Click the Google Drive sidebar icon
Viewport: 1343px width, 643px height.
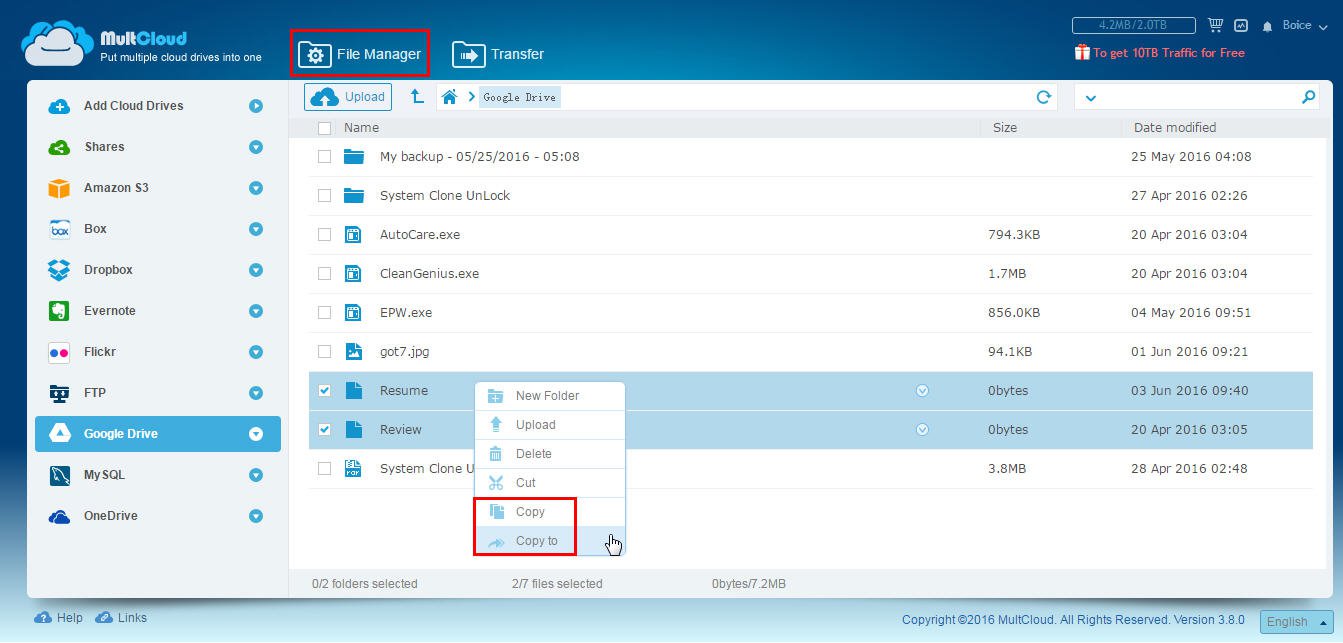[59, 434]
